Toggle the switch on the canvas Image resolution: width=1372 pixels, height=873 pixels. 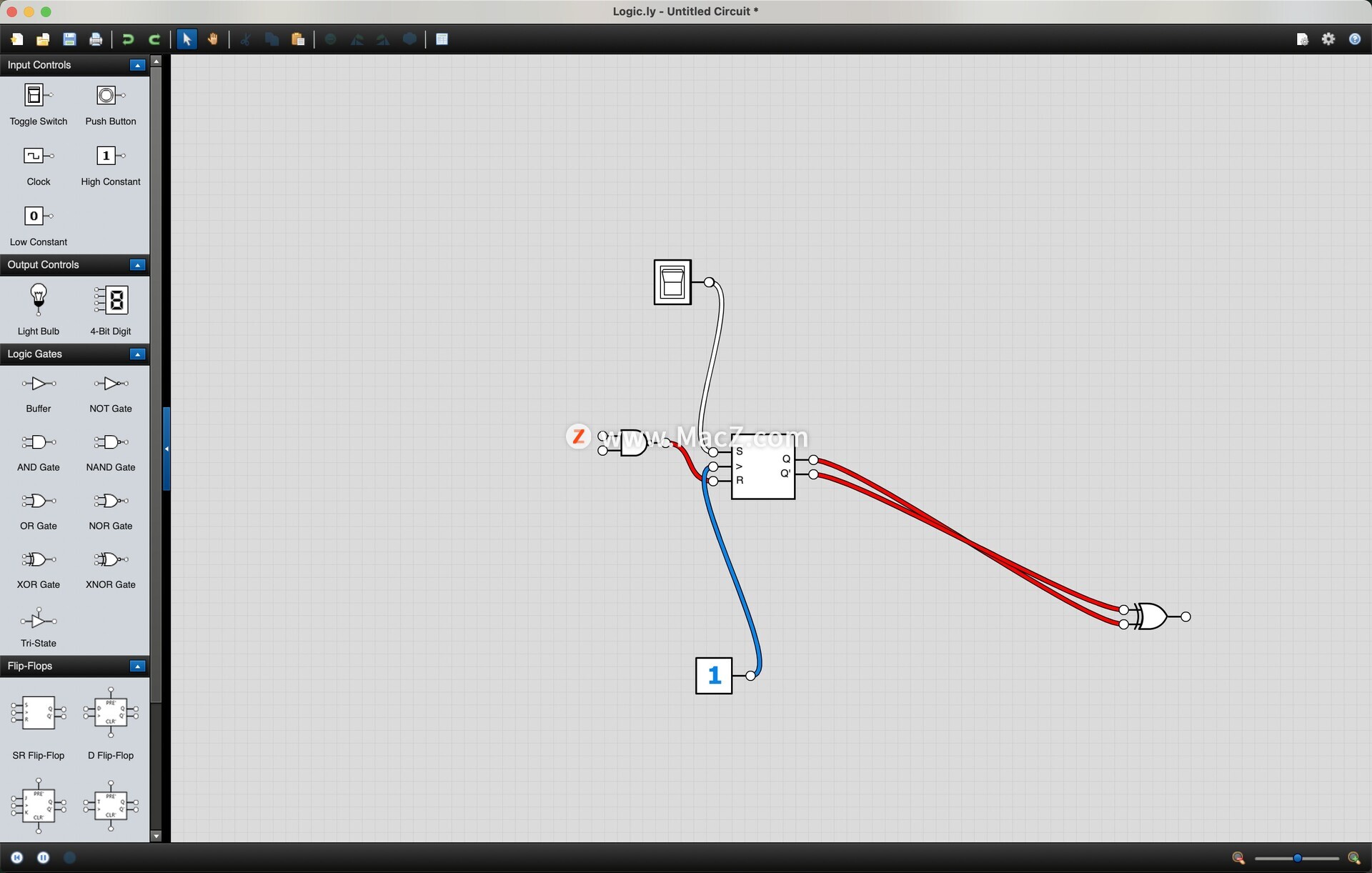coord(672,282)
